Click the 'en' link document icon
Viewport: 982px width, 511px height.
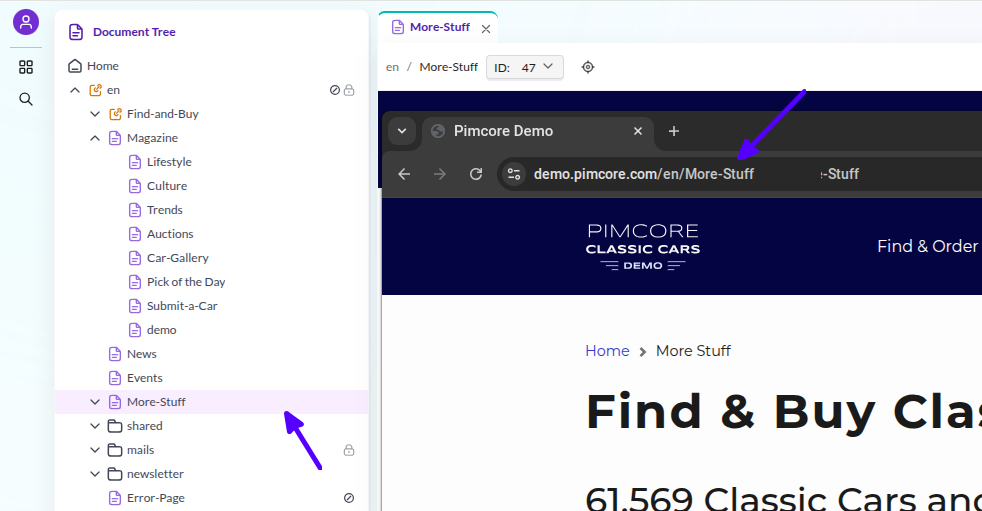pyautogui.click(x=95, y=90)
